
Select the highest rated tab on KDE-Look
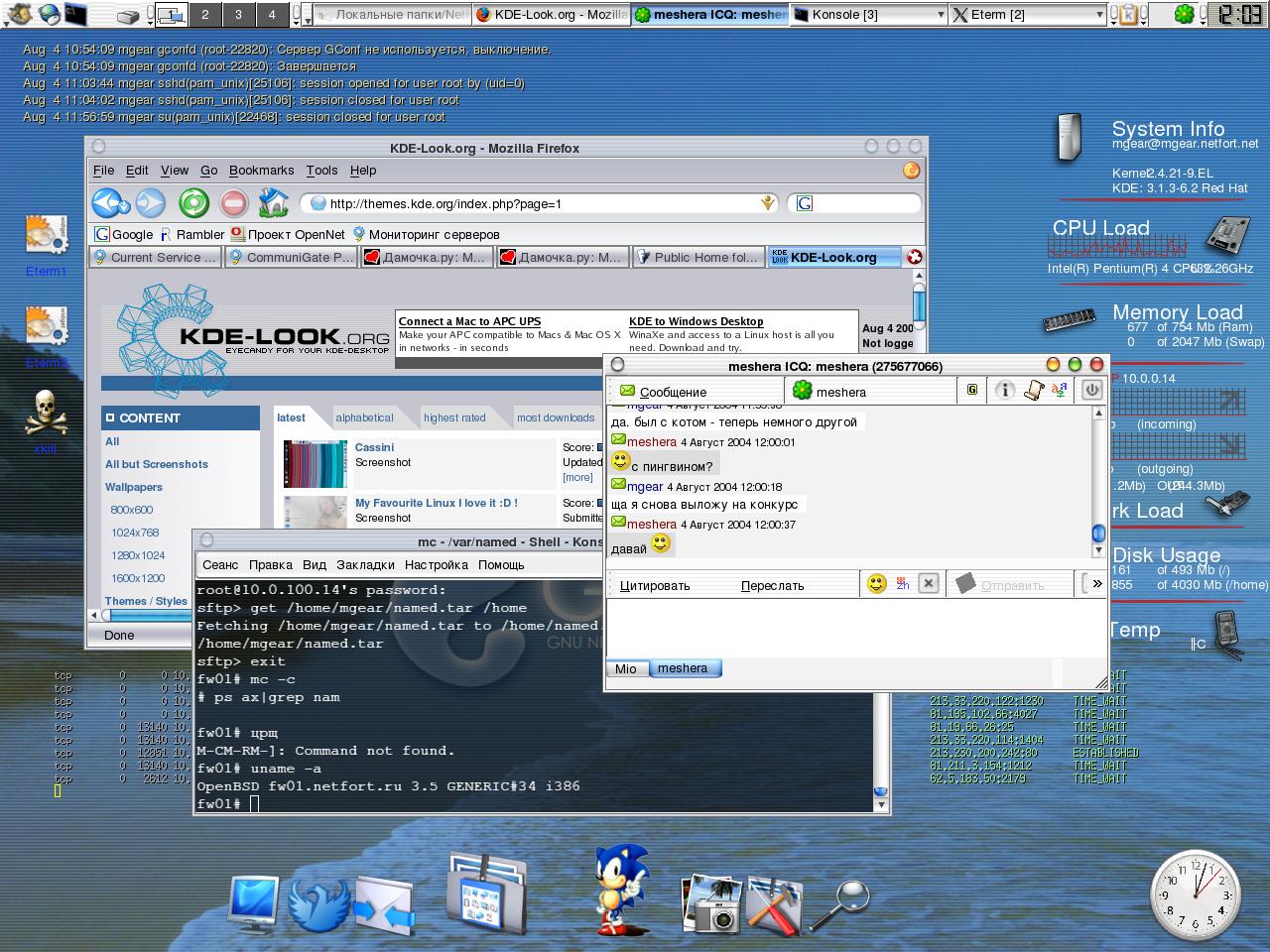click(x=454, y=418)
